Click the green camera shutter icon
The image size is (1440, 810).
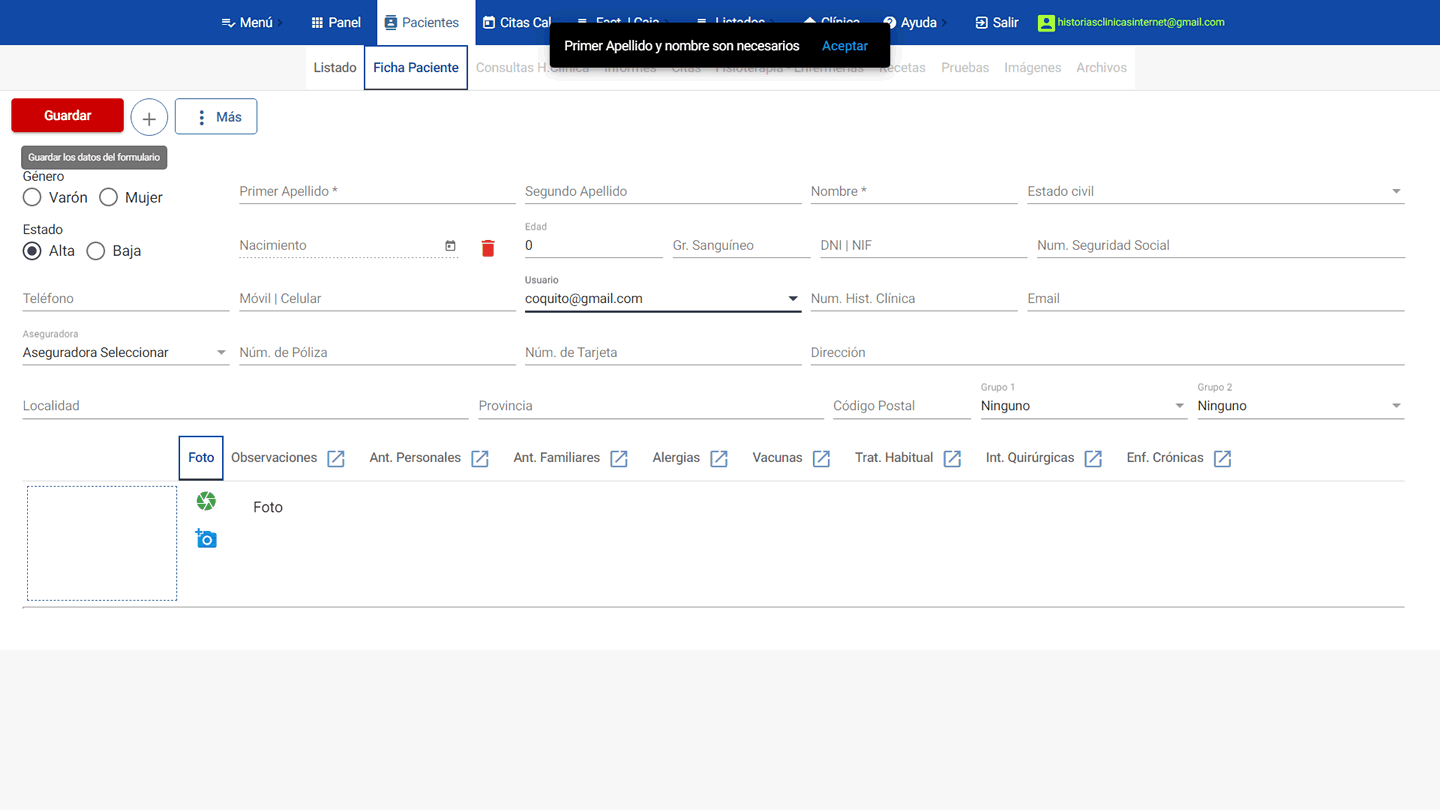coord(206,501)
